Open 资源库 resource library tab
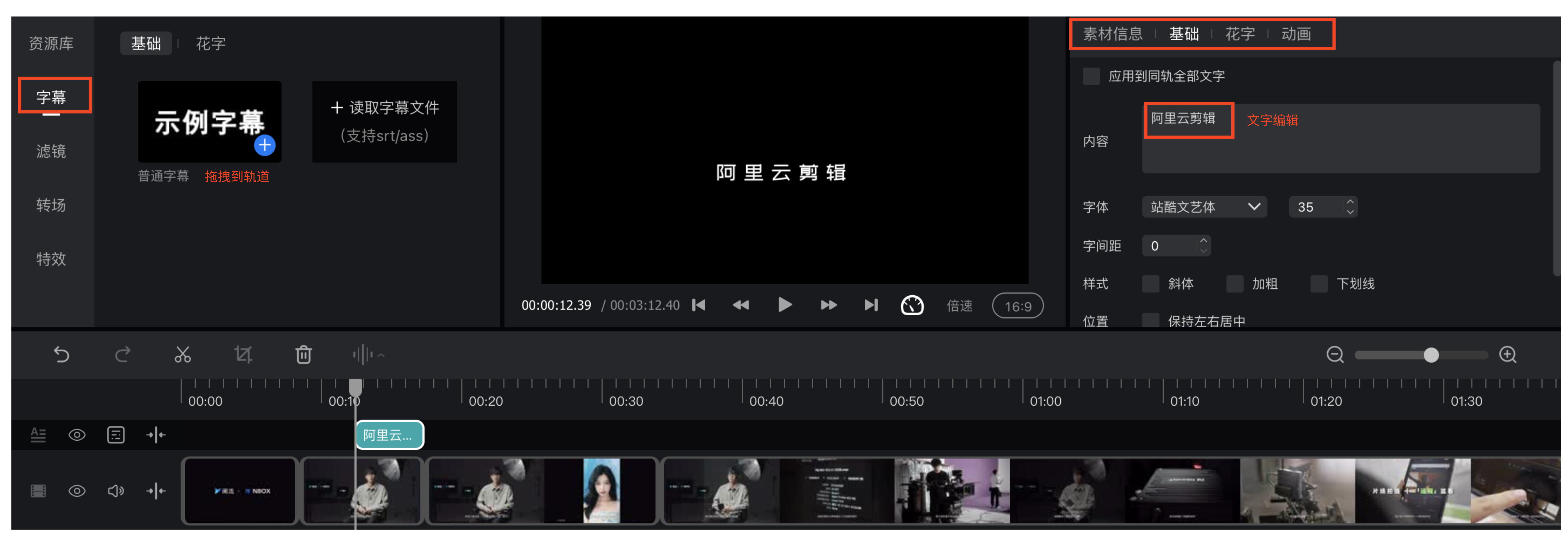 [x=51, y=43]
